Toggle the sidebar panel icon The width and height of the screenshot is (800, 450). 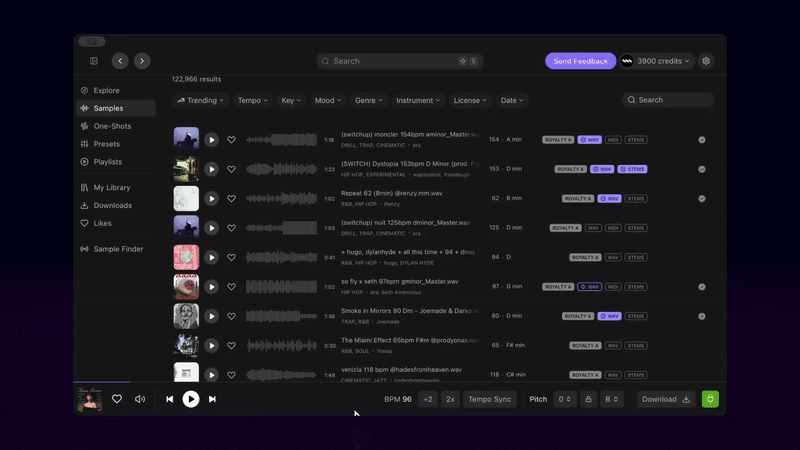click(x=94, y=61)
